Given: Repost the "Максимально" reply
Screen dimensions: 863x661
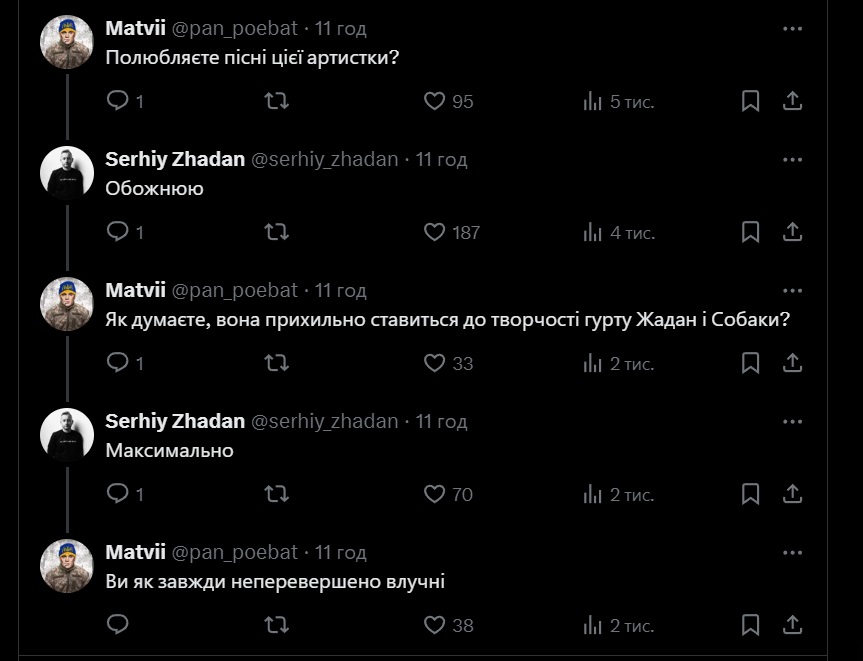Looking at the screenshot, I should (276, 494).
